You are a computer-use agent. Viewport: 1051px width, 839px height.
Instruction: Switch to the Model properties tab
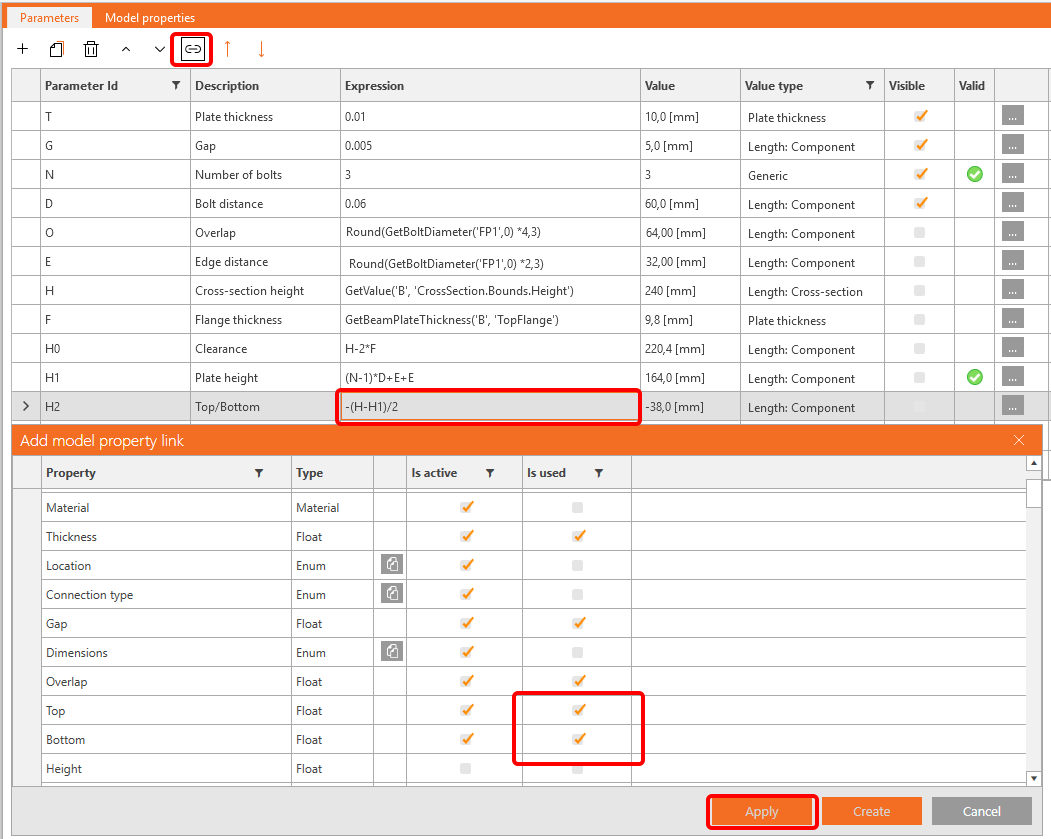(x=150, y=17)
